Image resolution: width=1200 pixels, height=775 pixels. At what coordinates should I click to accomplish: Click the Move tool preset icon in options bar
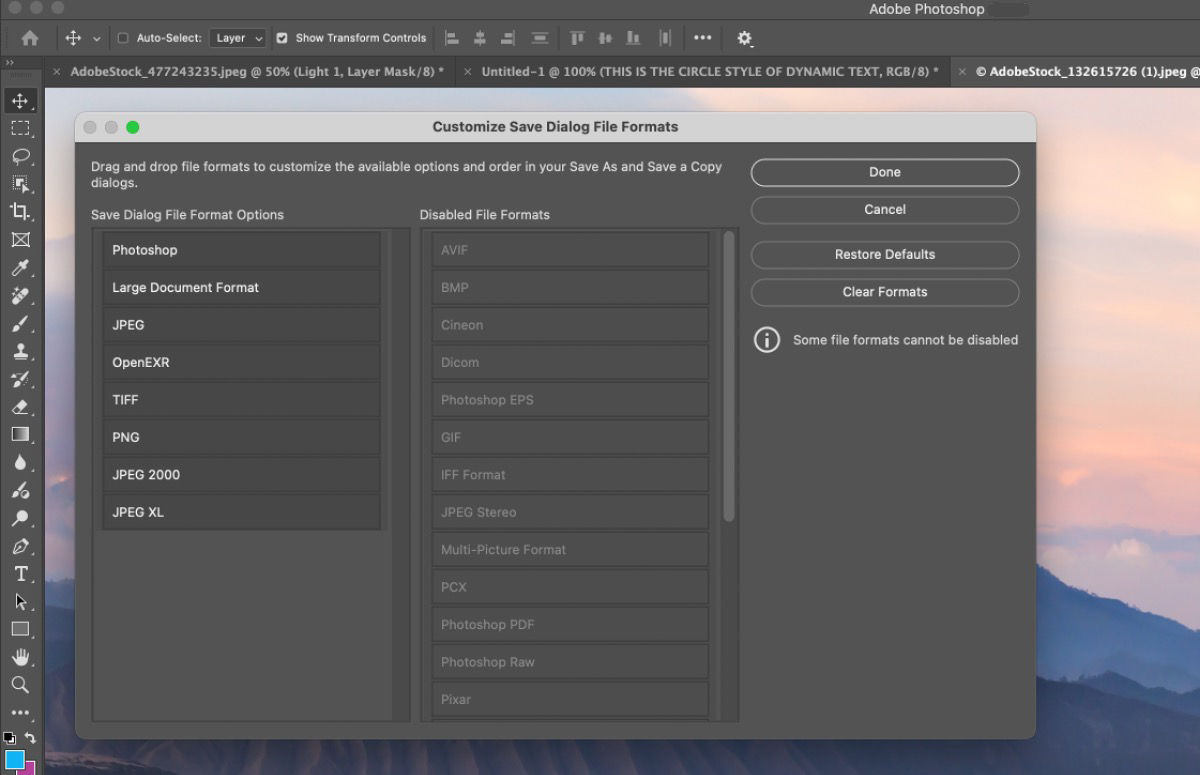pyautogui.click(x=73, y=38)
